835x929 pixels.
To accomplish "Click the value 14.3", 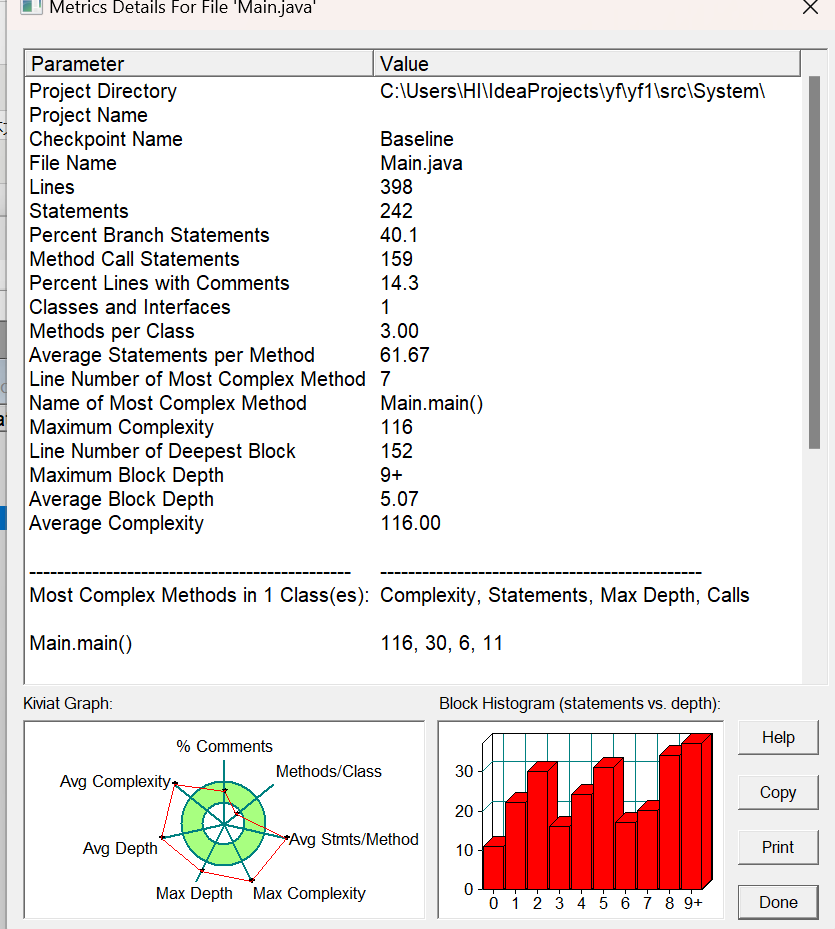I will [x=399, y=283].
